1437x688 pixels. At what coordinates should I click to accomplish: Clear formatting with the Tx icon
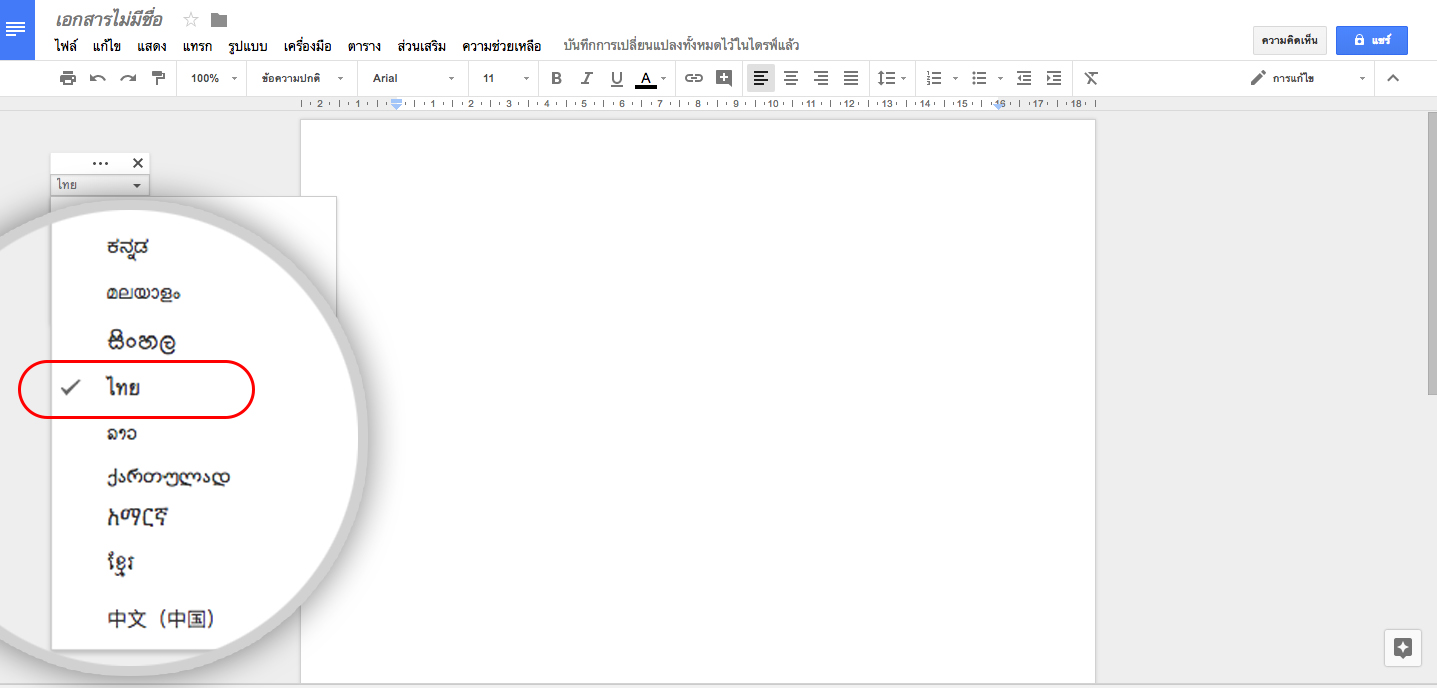pos(1091,78)
